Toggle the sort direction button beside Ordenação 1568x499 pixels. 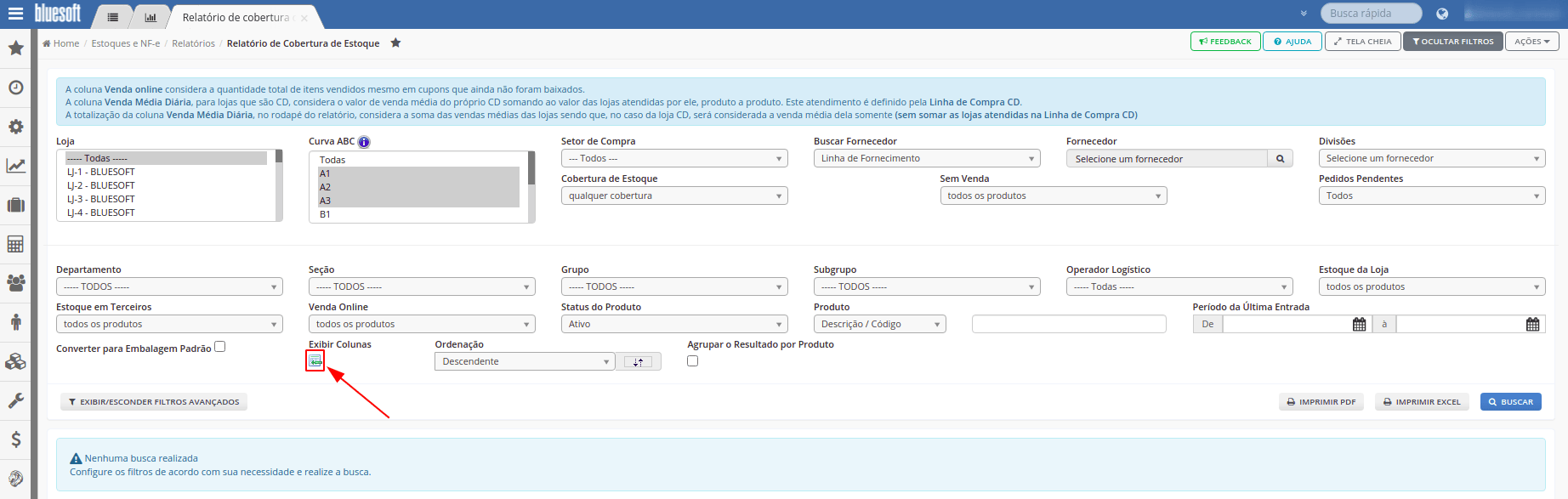click(638, 362)
